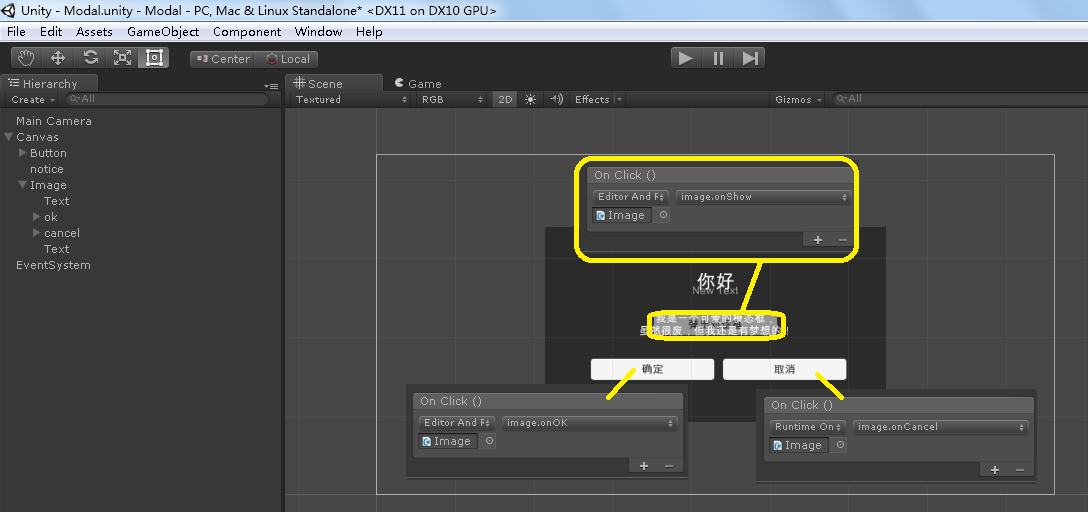
Task: Switch to the Game tab
Action: [418, 83]
